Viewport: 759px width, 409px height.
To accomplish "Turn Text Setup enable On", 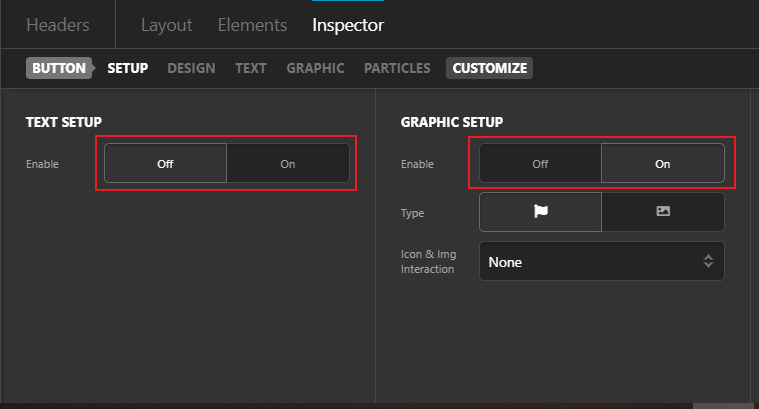I will 288,163.
